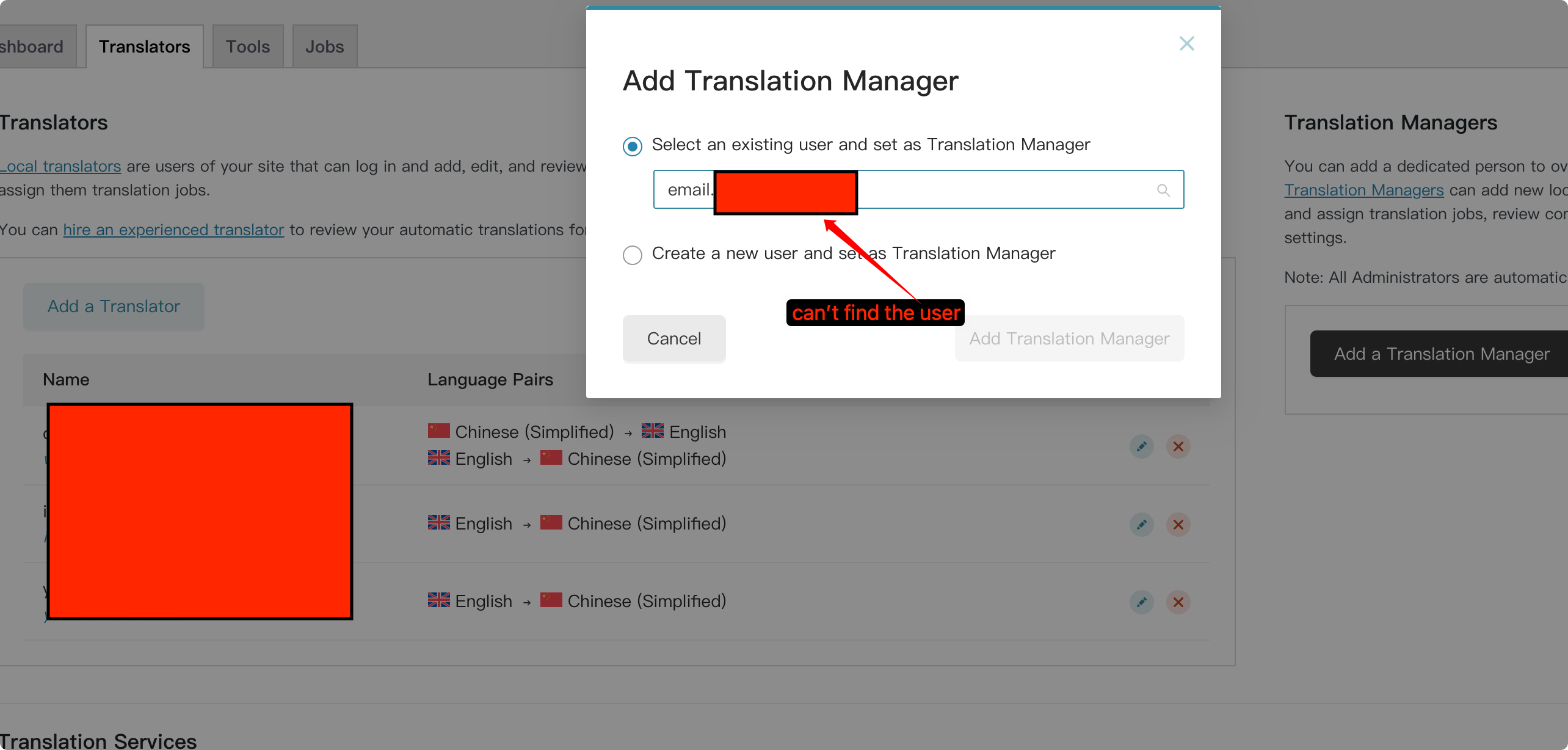
Task: Click pencil icon for third translator
Action: [1141, 602]
